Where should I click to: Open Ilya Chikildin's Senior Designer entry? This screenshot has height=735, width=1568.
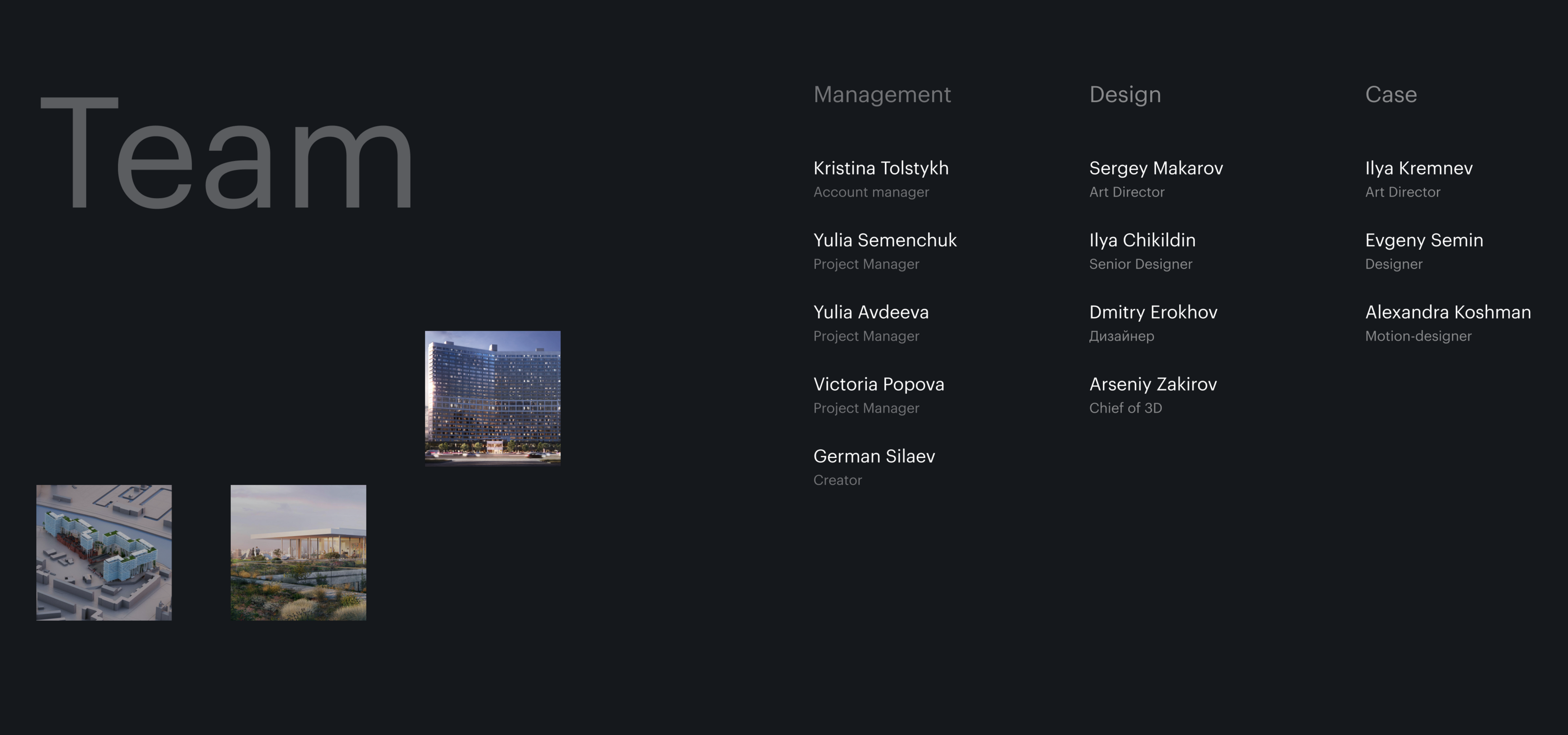coord(1142,240)
